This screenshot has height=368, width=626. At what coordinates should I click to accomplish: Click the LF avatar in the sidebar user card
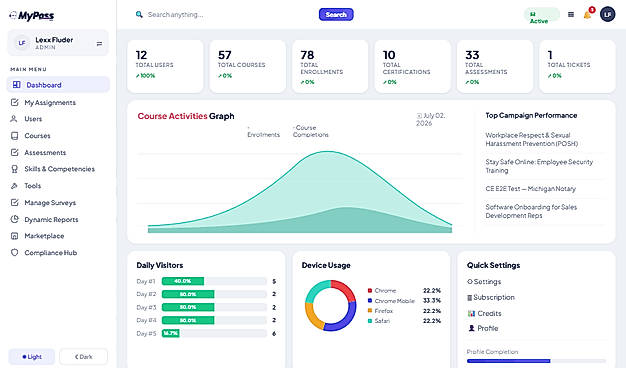[x=22, y=43]
